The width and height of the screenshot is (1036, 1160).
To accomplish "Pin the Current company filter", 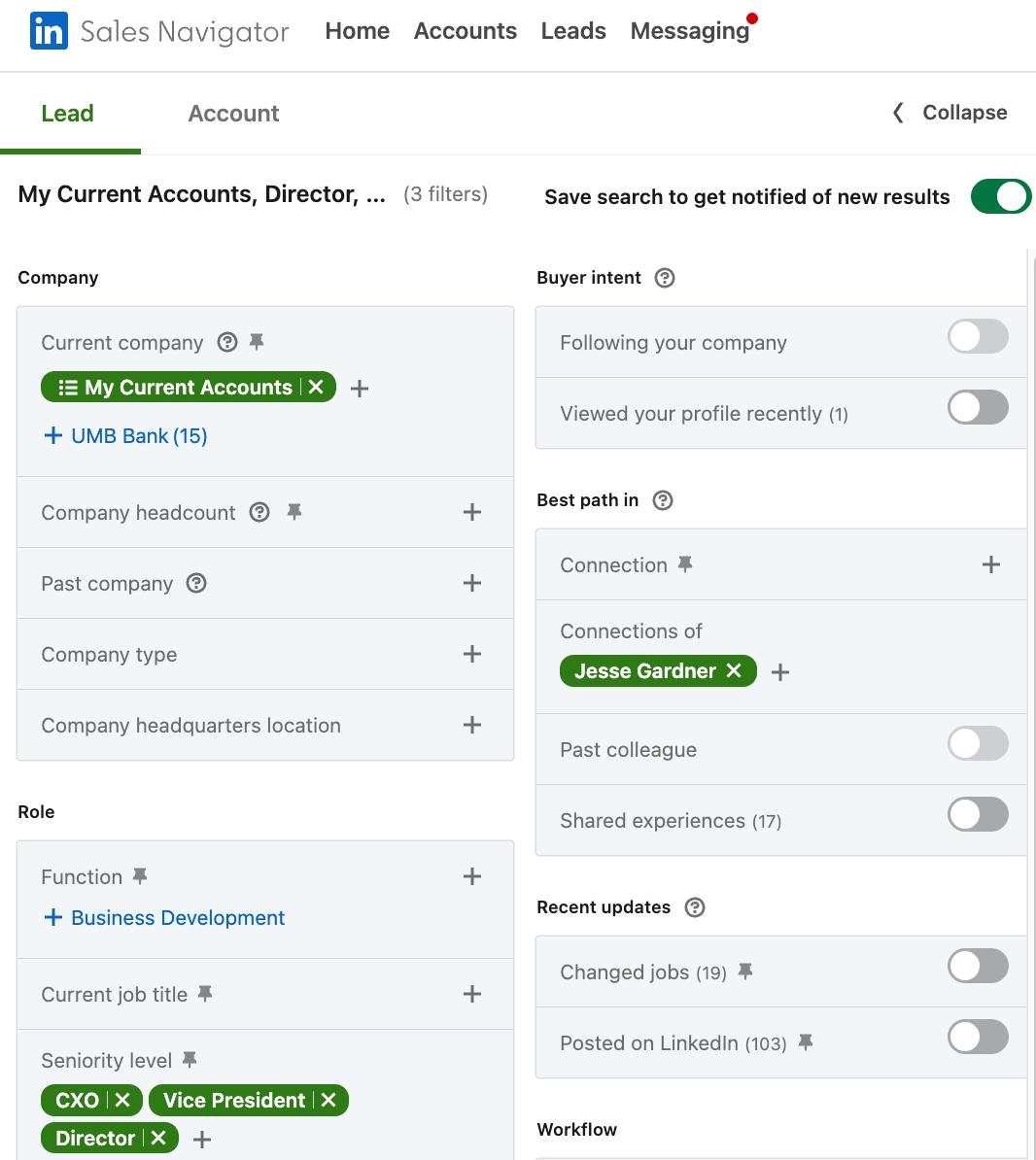I will [257, 342].
